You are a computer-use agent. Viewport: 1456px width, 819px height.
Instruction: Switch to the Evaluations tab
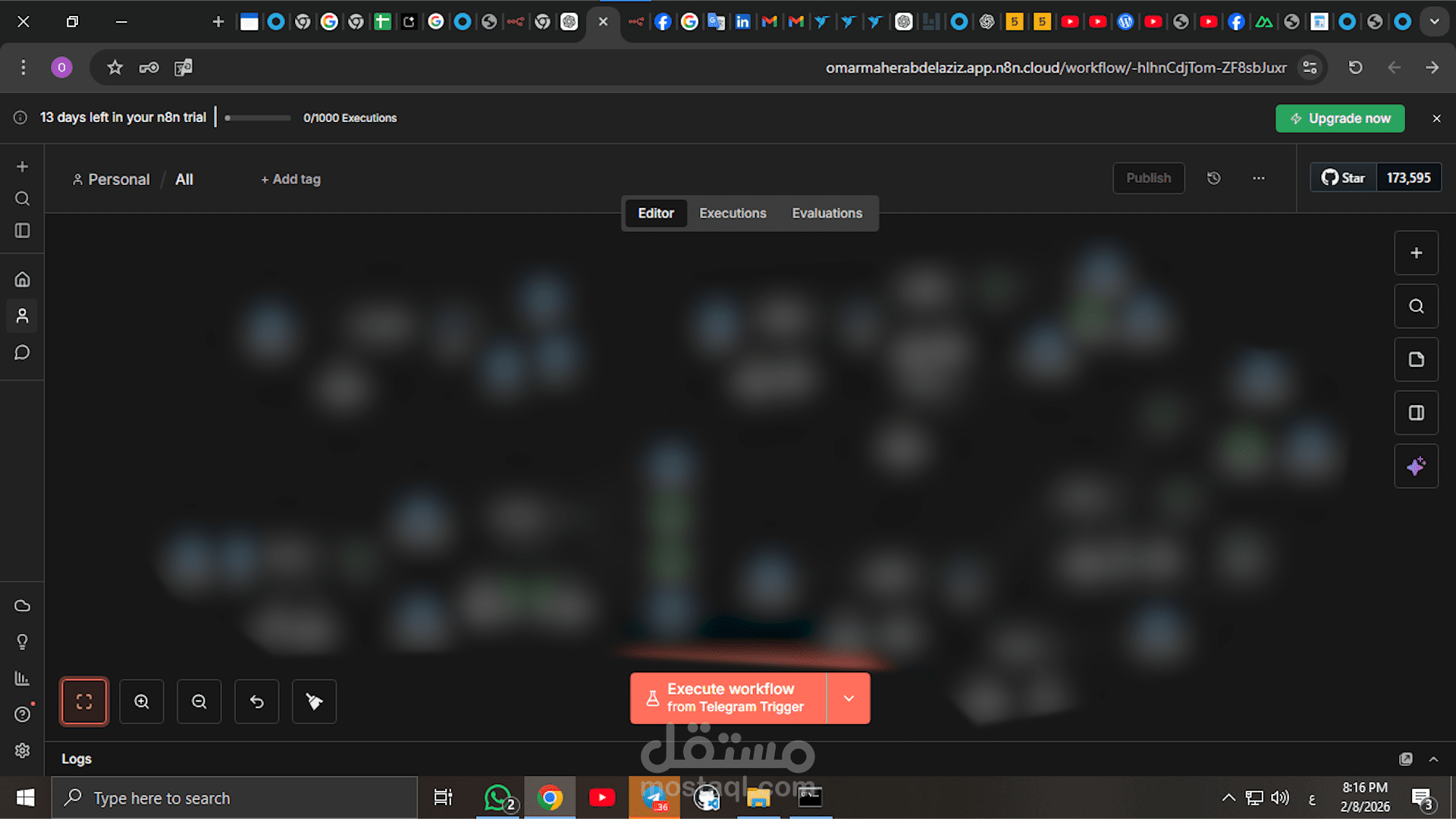(827, 214)
